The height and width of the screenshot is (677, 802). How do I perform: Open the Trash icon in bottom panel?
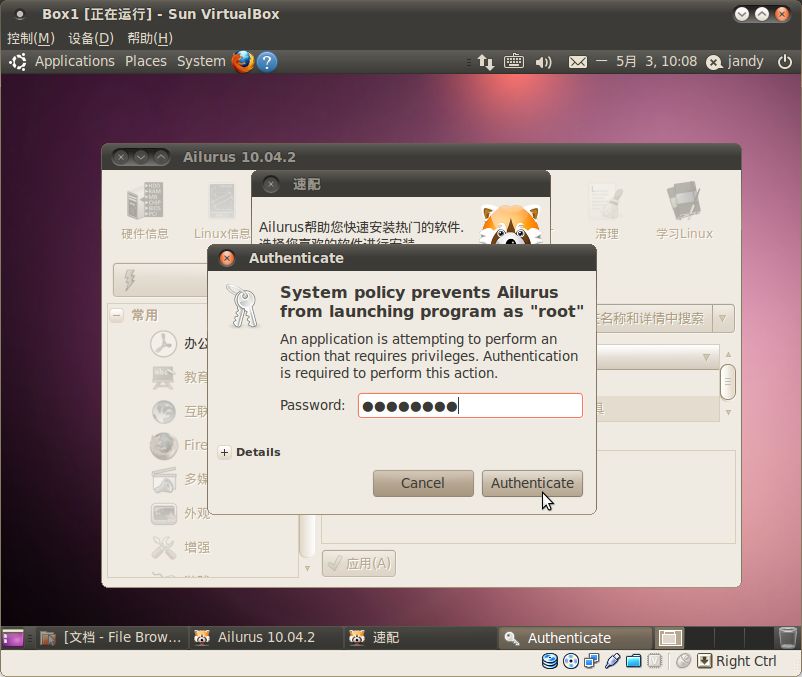787,638
